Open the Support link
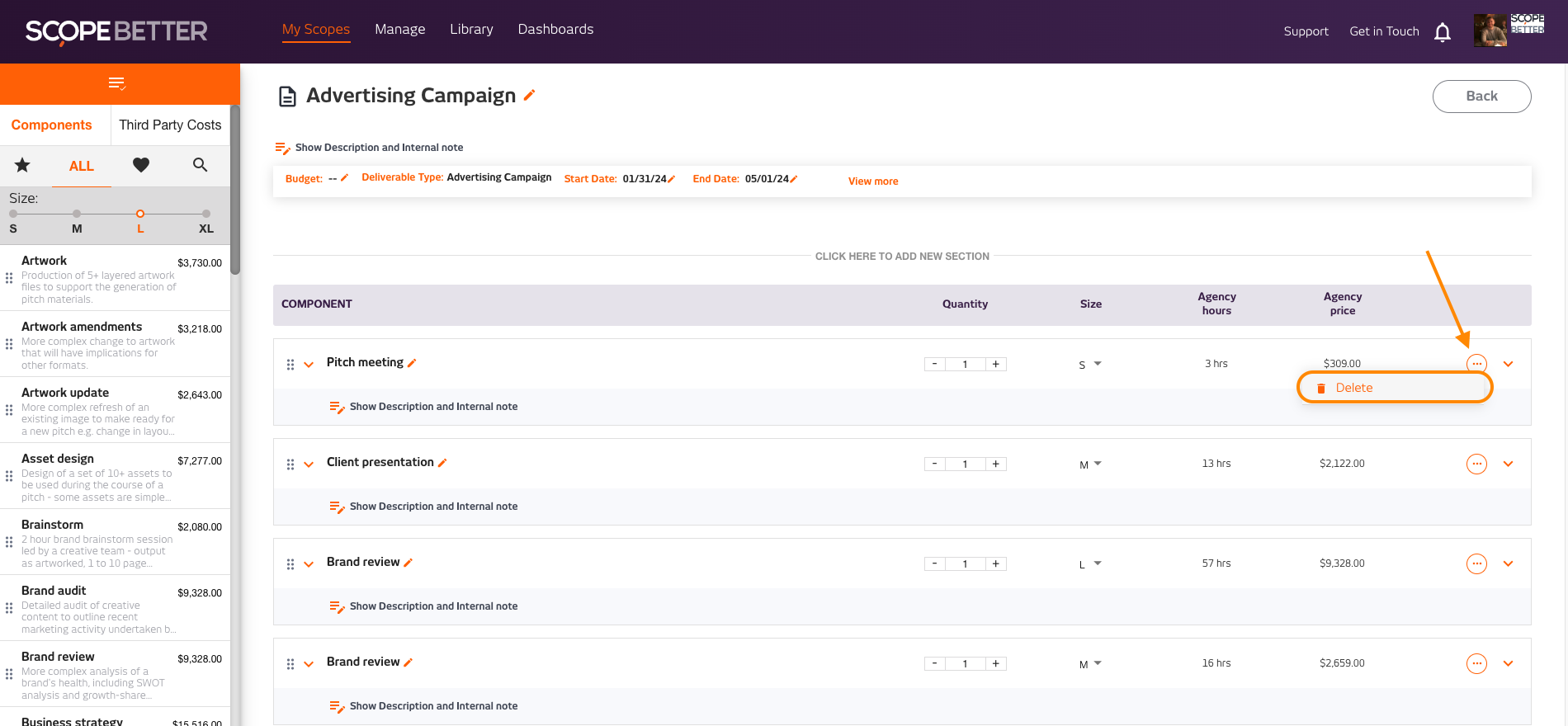 pos(1306,31)
